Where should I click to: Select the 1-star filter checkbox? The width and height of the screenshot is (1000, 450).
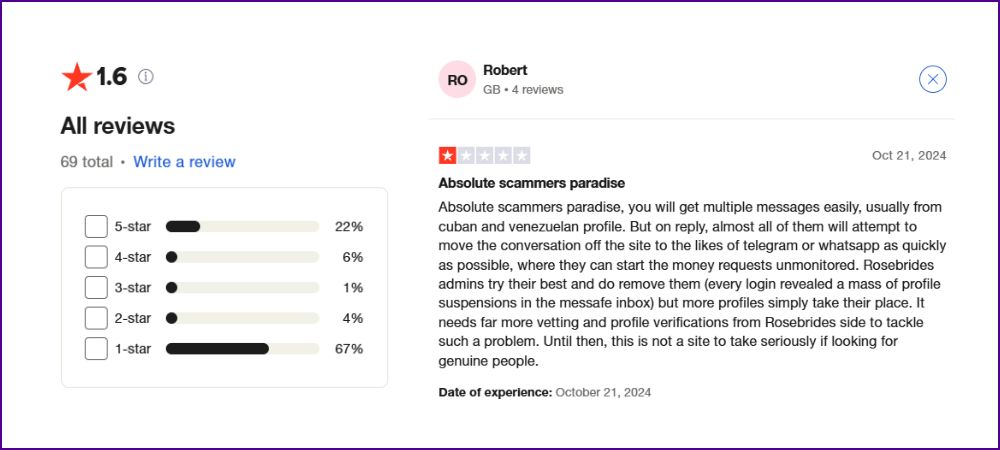(x=96, y=349)
